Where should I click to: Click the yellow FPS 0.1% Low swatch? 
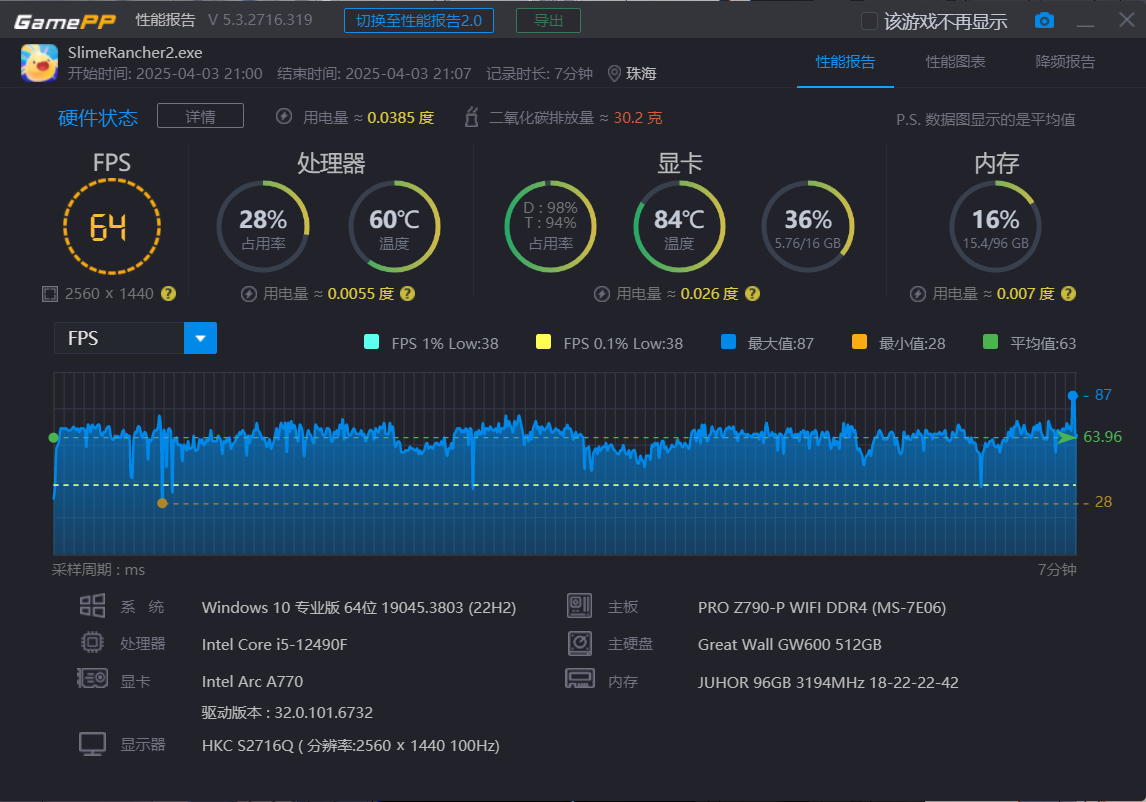543,341
